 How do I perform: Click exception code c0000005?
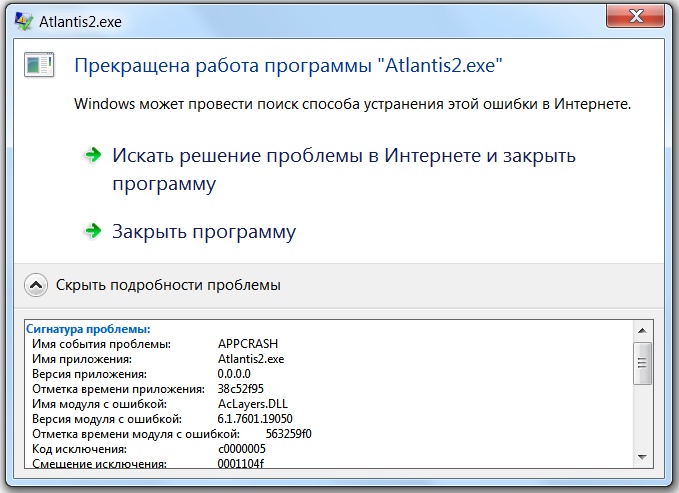tap(242, 449)
